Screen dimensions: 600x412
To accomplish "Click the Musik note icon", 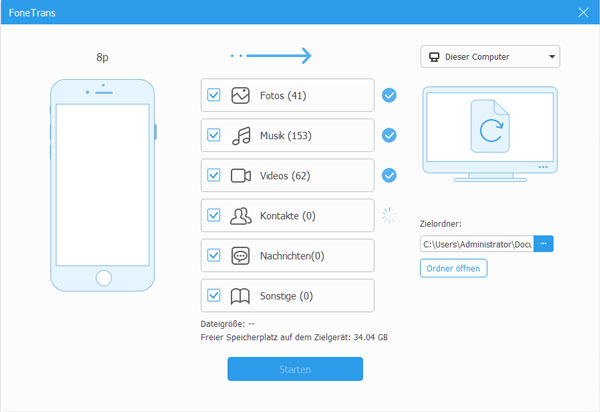I will click(x=240, y=136).
